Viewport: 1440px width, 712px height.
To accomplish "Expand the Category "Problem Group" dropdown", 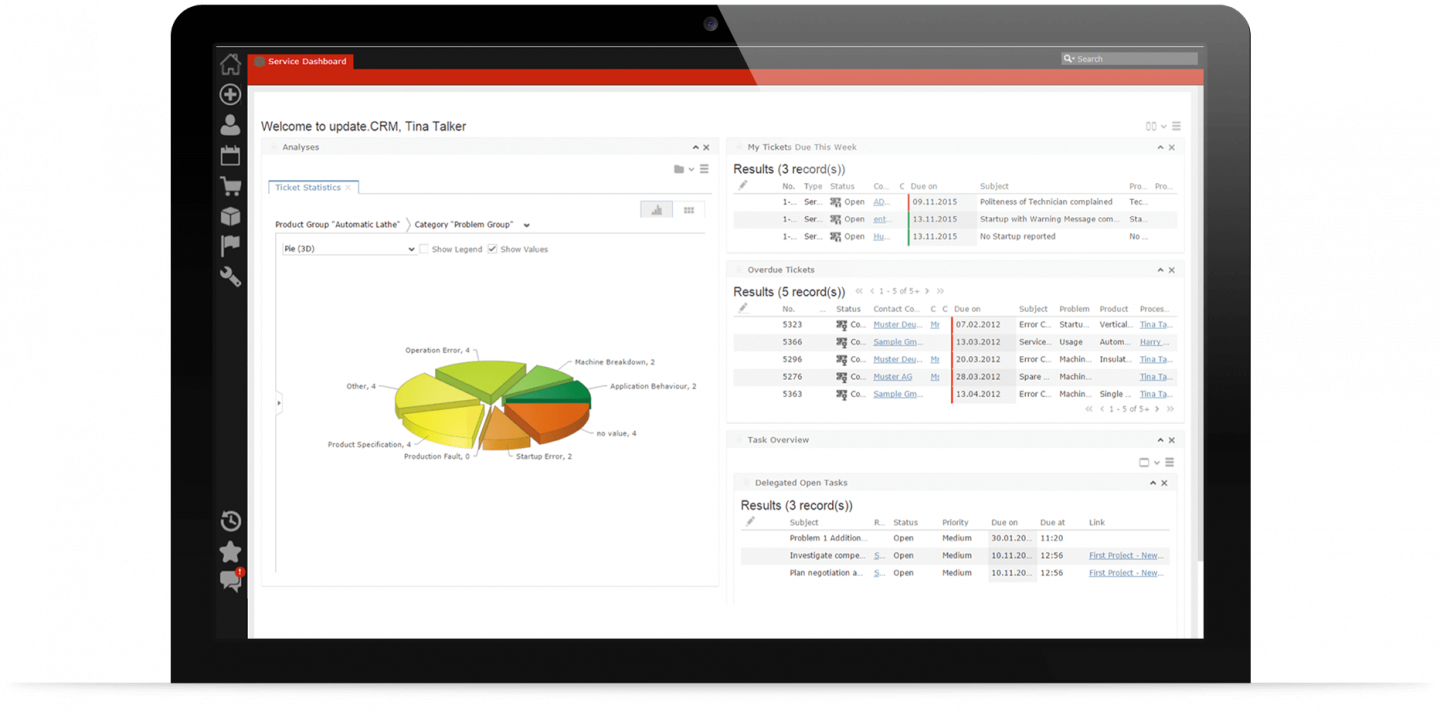I will pos(526,224).
